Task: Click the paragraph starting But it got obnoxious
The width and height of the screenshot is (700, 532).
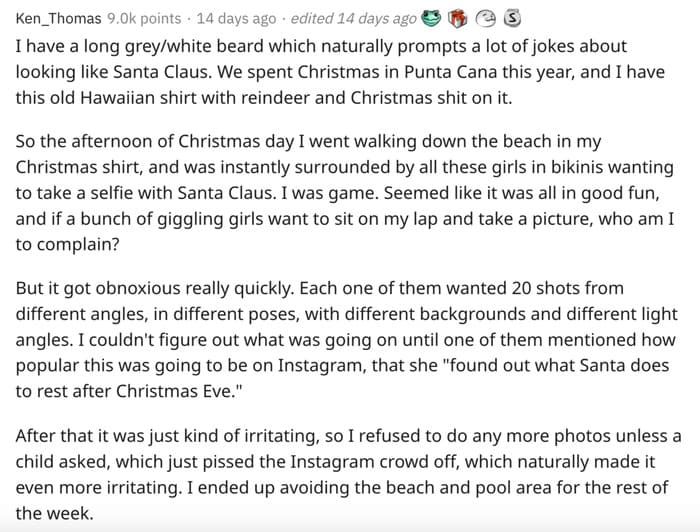Action: click(346, 340)
